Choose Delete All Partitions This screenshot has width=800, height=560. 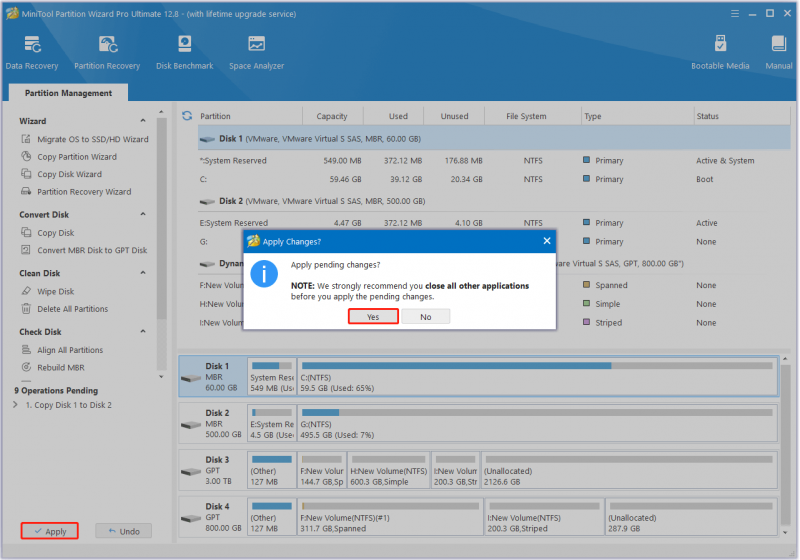64,309
